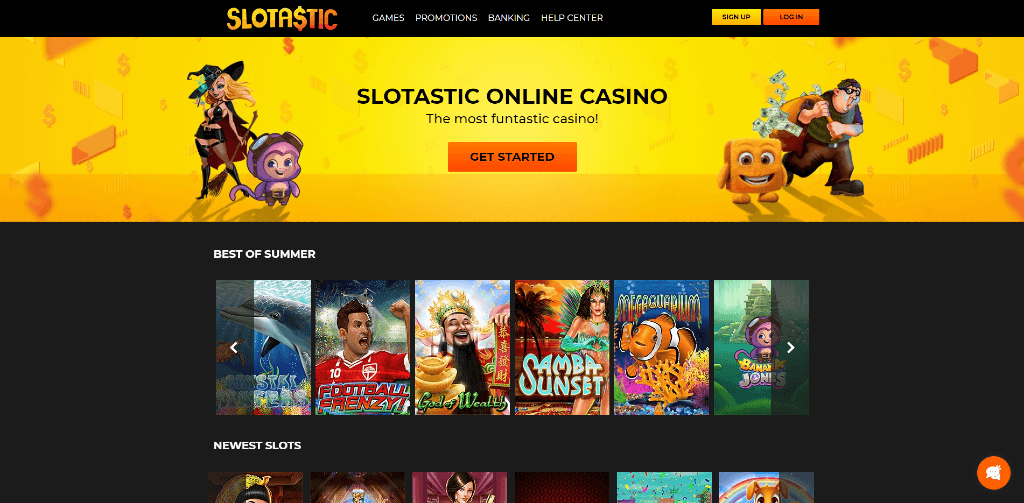This screenshot has height=503, width=1024.
Task: Launch Samba Sunset slot
Action: 562,348
